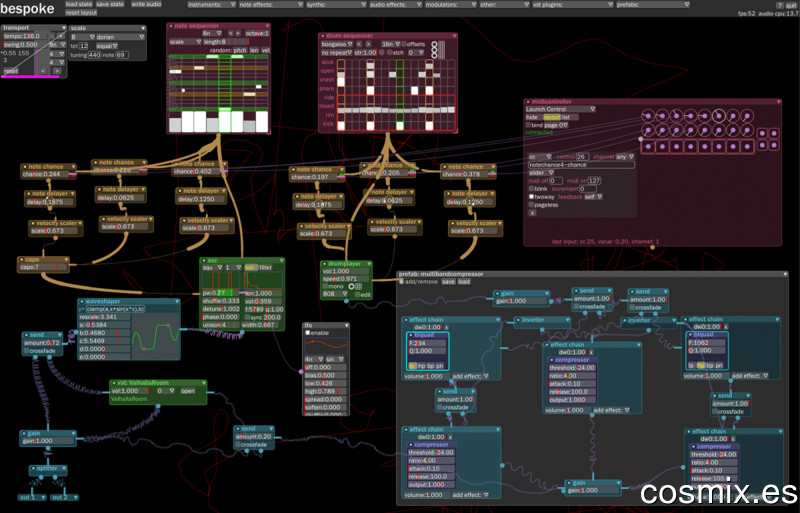This screenshot has width=800, height=513.
Task: Shift the note sequencer pattern left
Action: (x=231, y=34)
